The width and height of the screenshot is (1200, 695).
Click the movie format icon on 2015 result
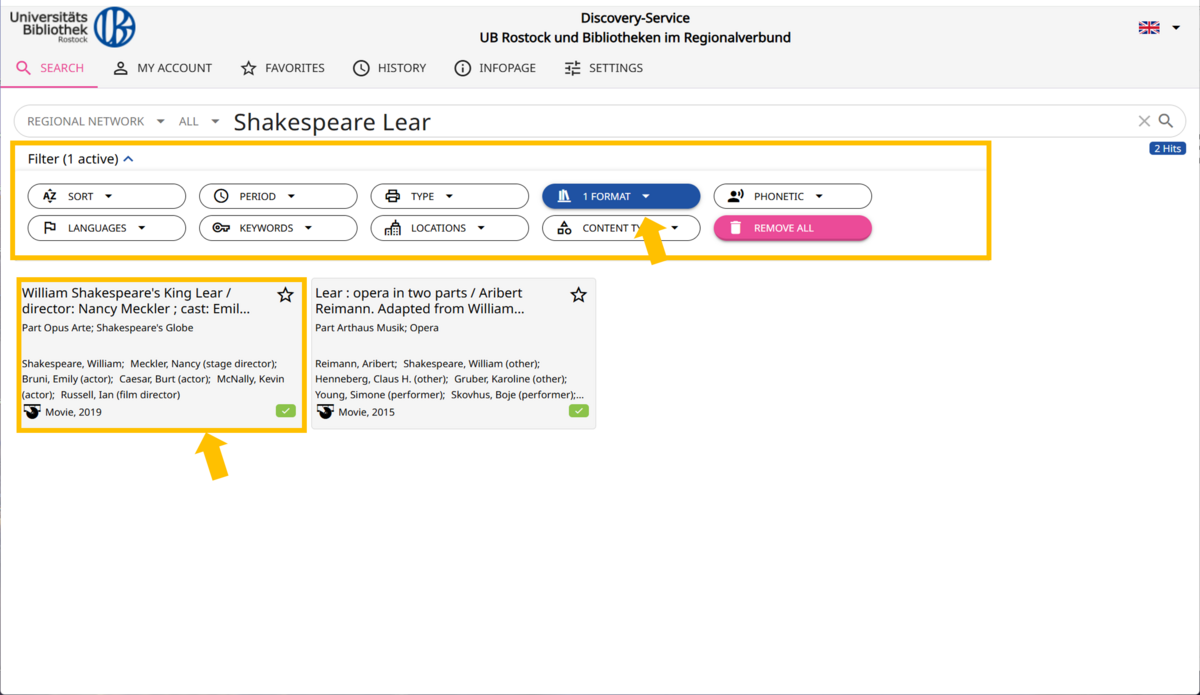coord(325,411)
